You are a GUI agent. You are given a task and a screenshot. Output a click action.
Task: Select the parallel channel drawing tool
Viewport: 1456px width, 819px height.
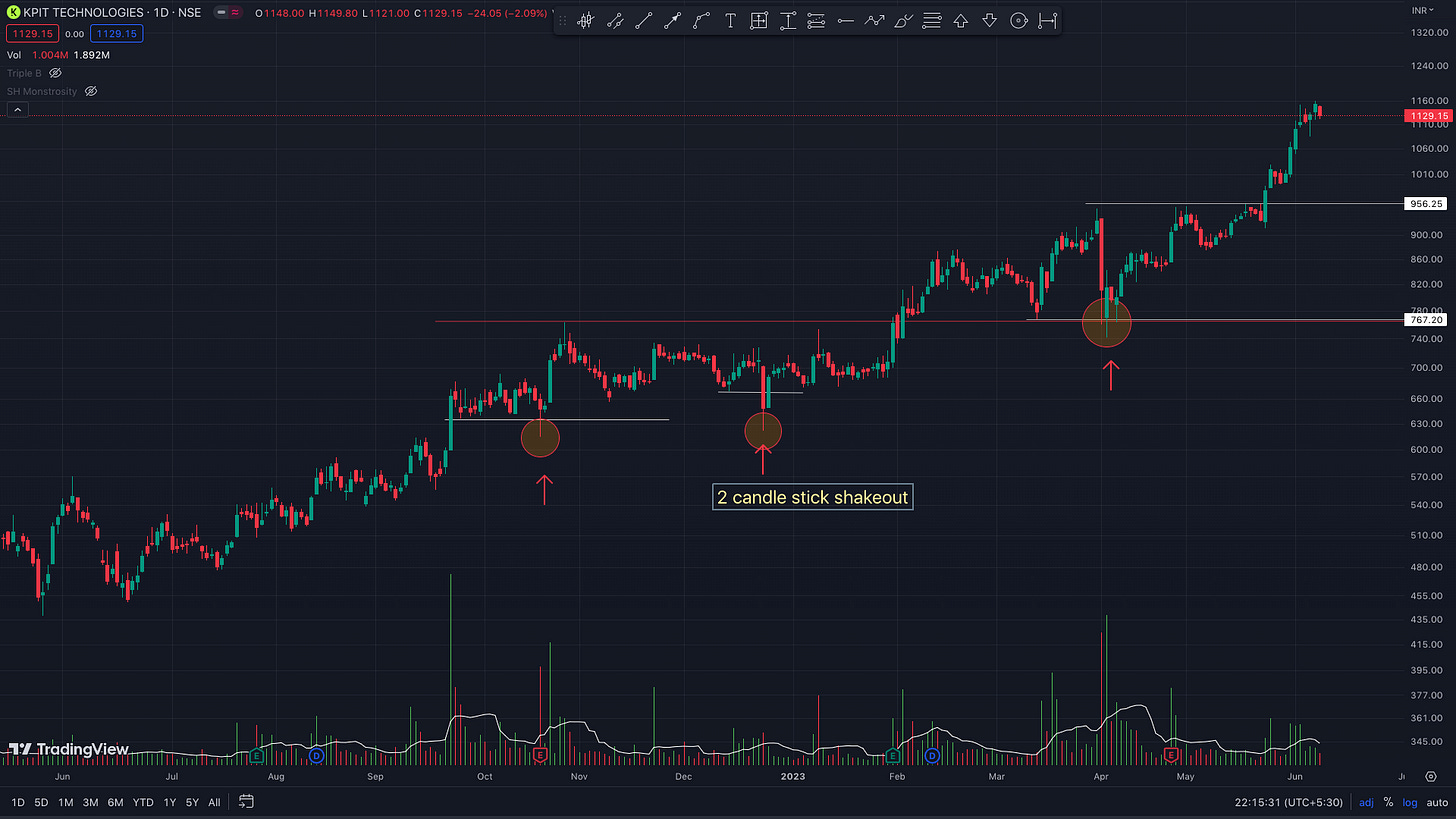click(615, 20)
